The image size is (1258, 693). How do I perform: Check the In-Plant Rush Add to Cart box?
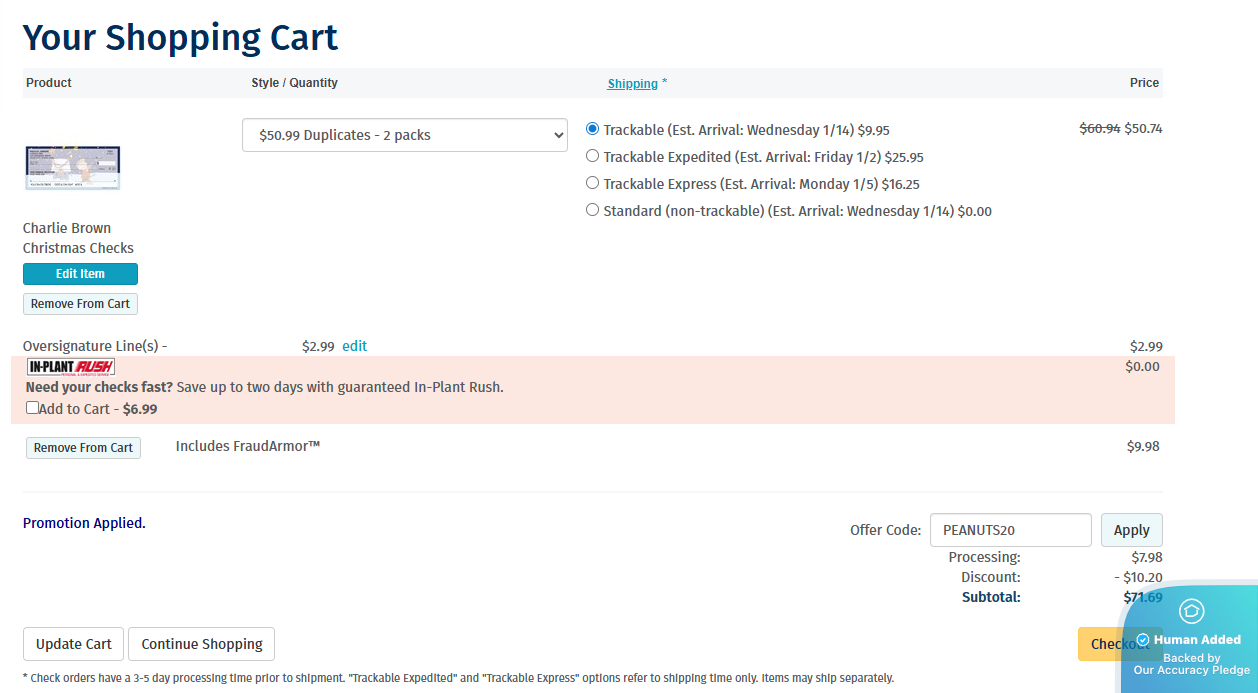pyautogui.click(x=33, y=408)
